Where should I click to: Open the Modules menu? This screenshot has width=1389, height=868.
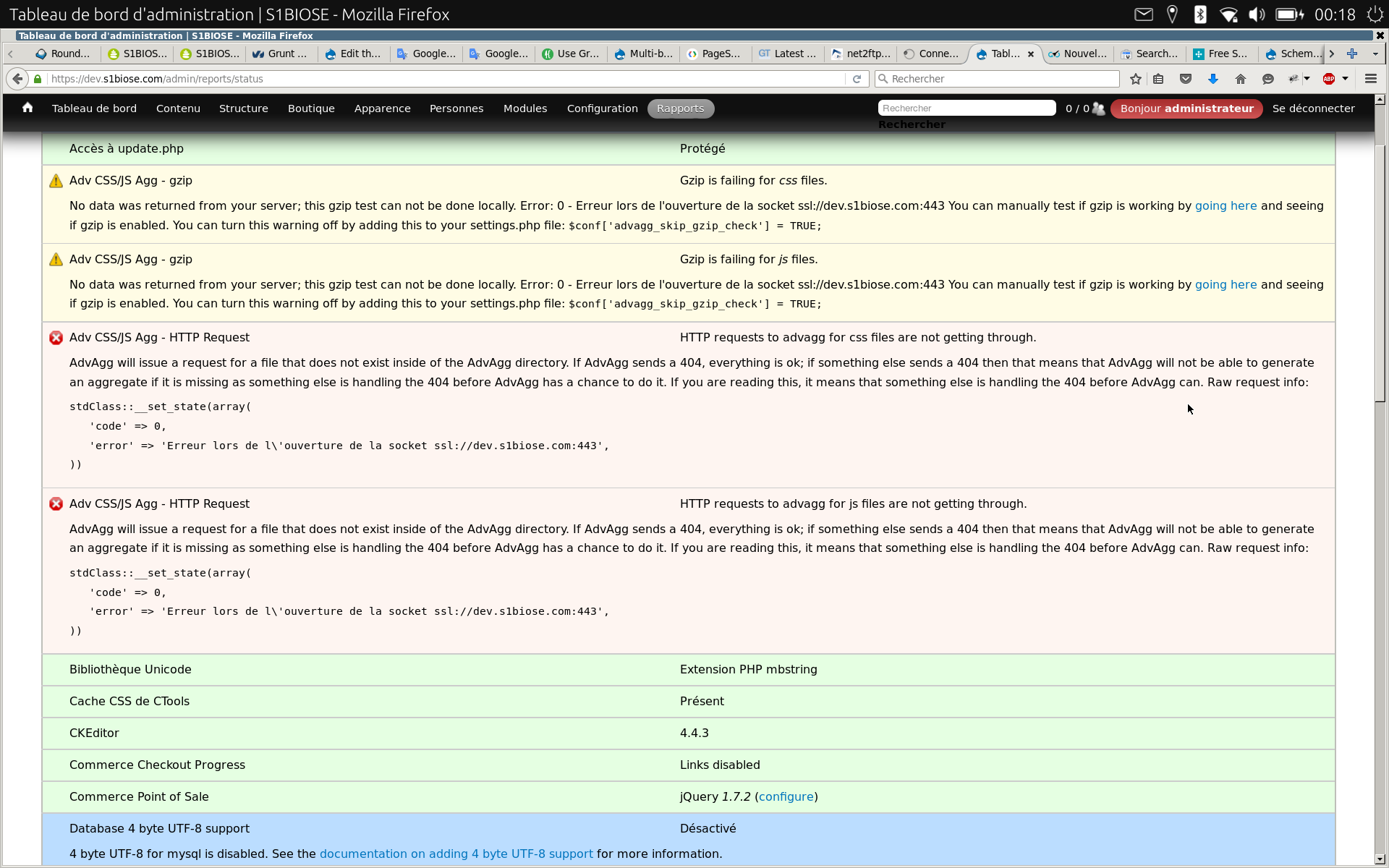pyautogui.click(x=524, y=109)
